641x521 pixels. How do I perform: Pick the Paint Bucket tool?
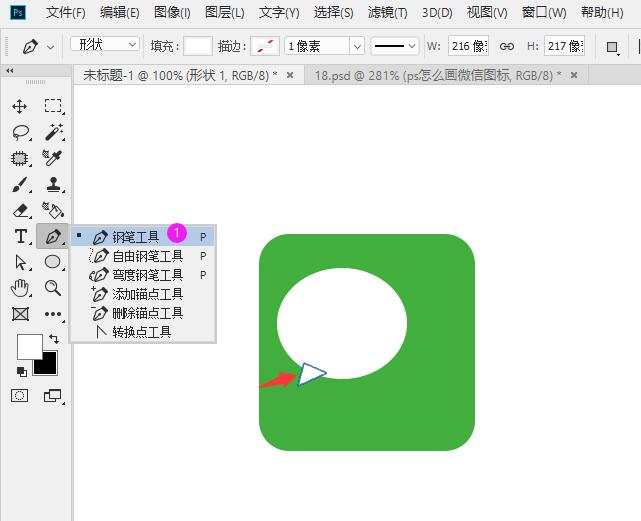[53, 210]
